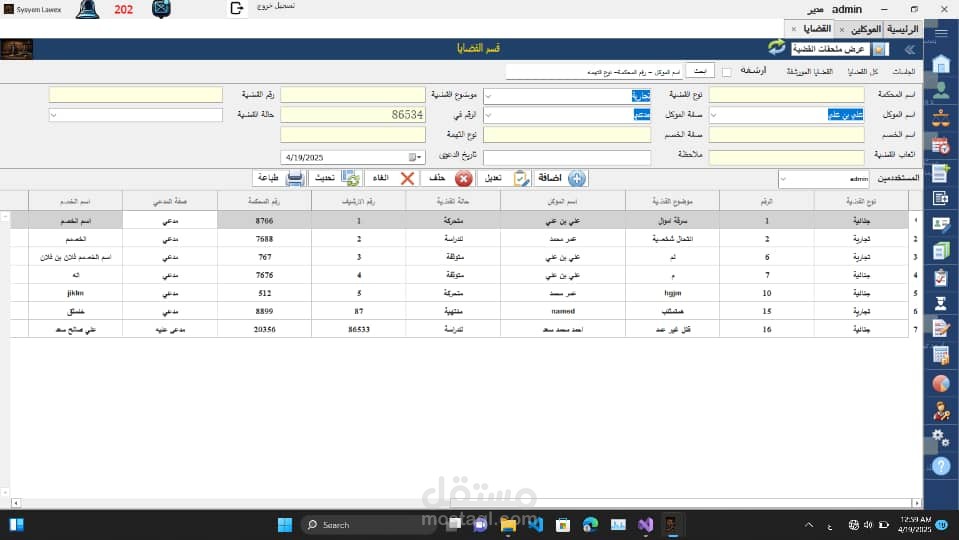959x540 pixels.
Task: Click the field containing 86534
Action: tap(353, 114)
